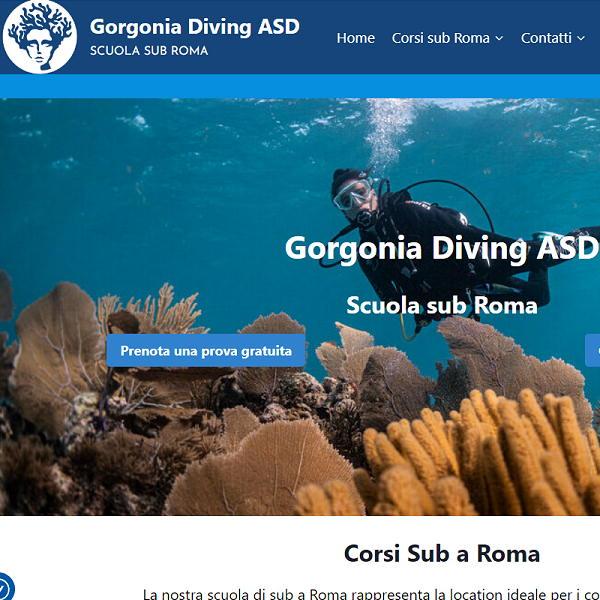The width and height of the screenshot is (600, 600).
Task: Click the Corsi Sub a Roma section heading
Action: coord(442,553)
